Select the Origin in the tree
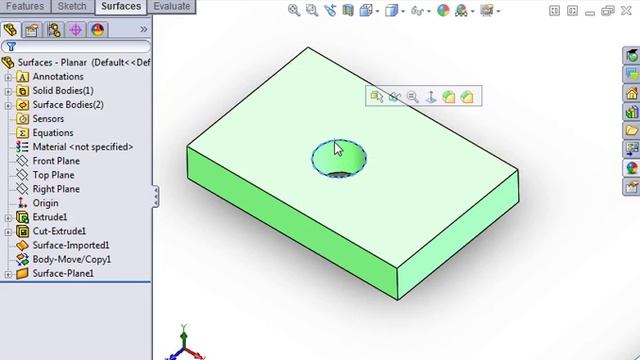Screen dimensions: 640x360 (45, 203)
